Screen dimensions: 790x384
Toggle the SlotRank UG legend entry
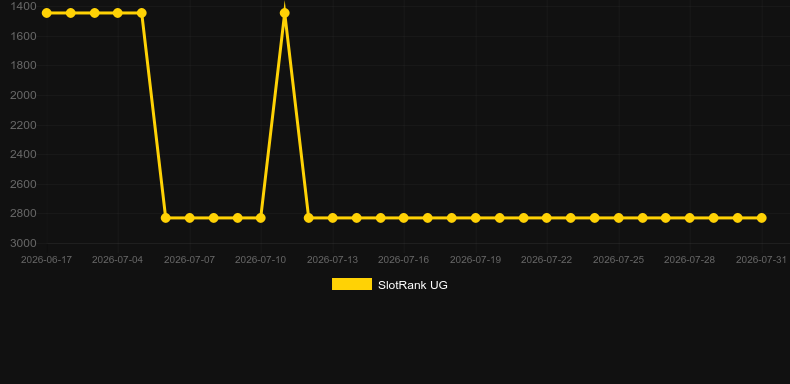pos(389,285)
